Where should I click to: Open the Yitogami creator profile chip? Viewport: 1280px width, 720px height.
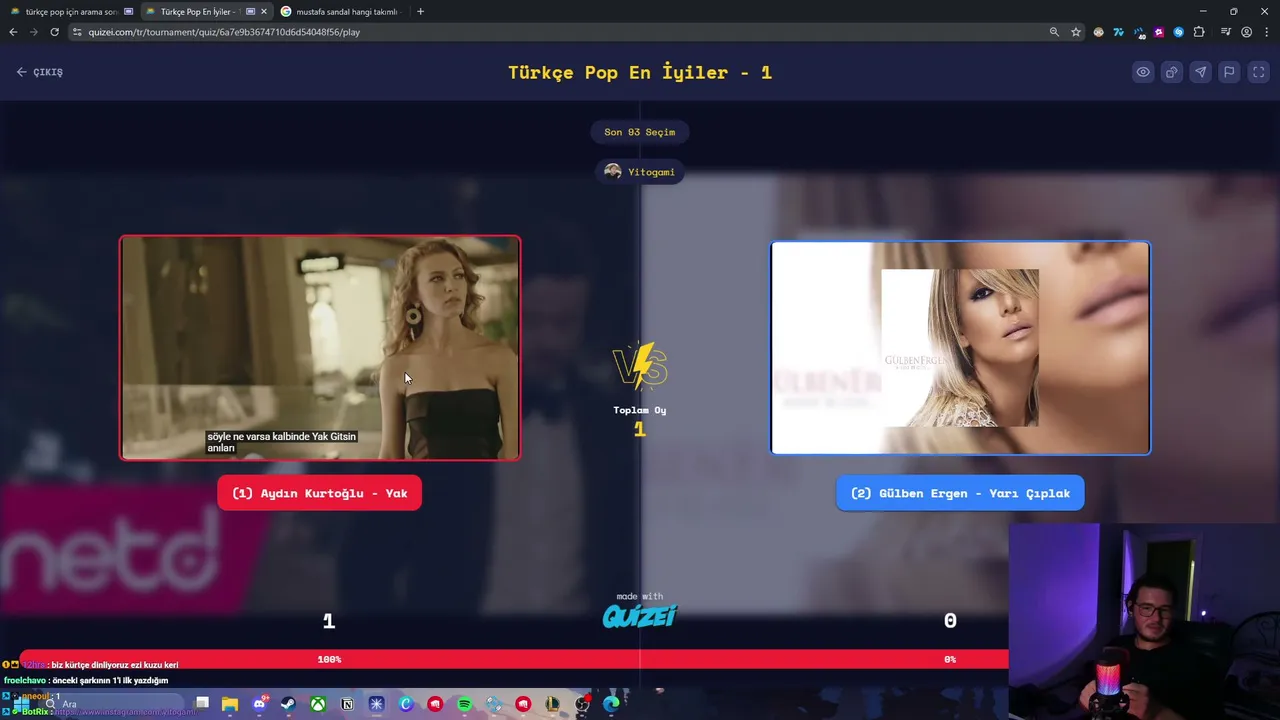coord(640,172)
